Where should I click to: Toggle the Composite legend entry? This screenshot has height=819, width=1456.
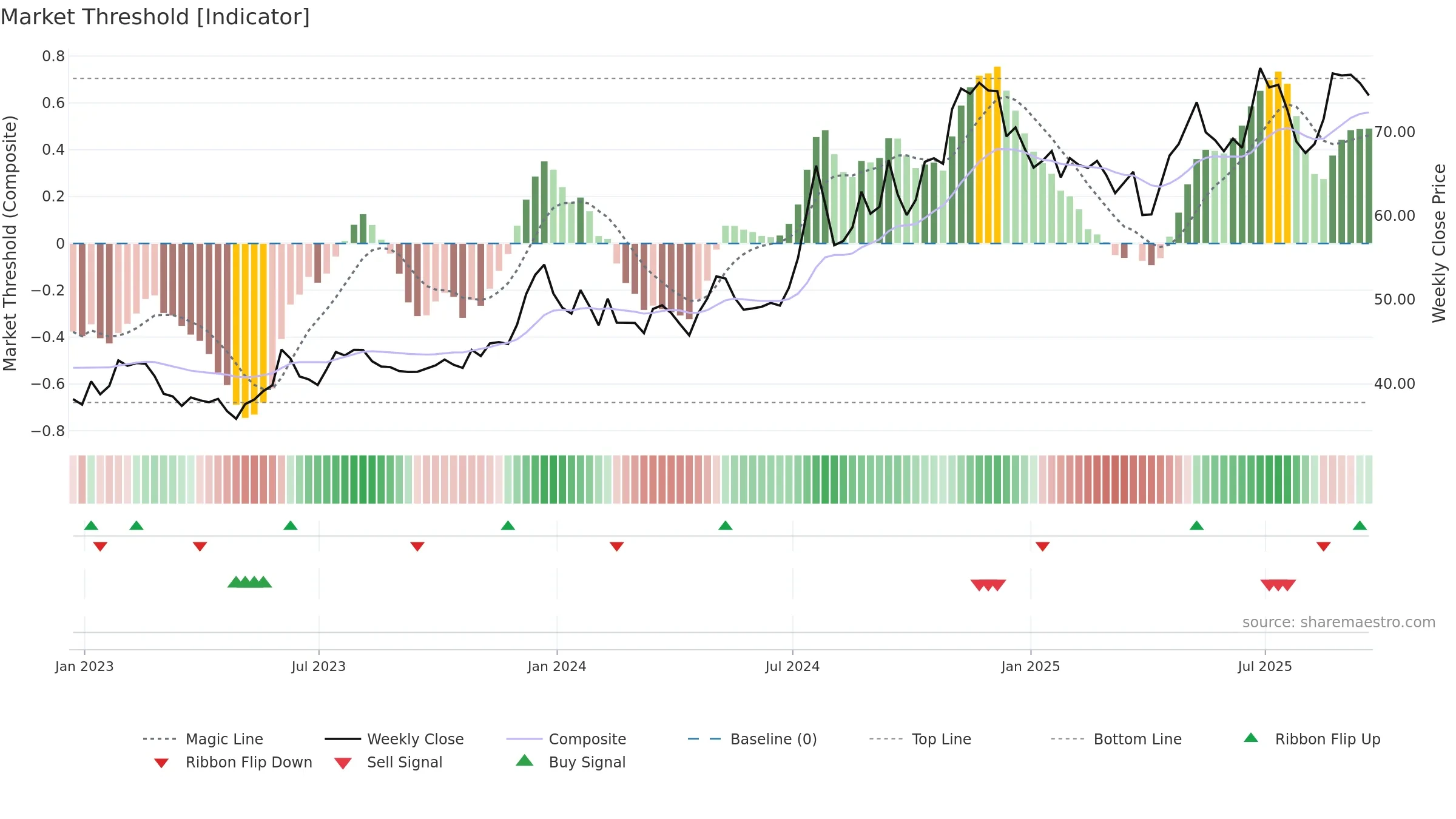(x=566, y=739)
